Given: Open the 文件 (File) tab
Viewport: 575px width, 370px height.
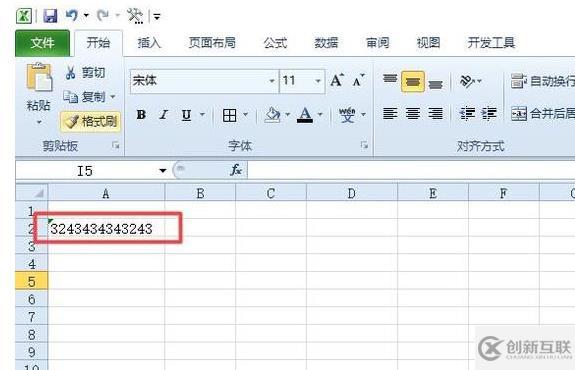Looking at the screenshot, I should (42, 43).
